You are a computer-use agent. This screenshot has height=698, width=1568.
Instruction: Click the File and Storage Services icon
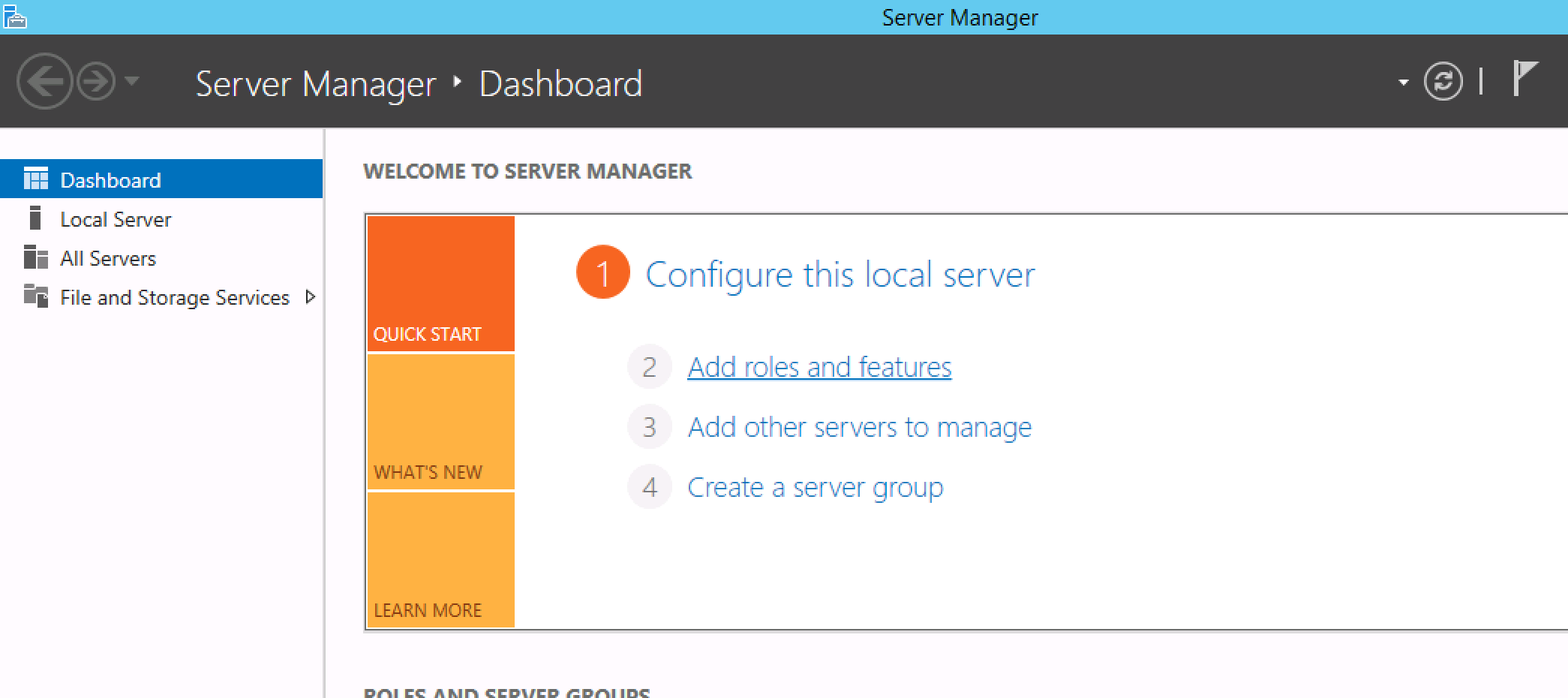tap(35, 296)
